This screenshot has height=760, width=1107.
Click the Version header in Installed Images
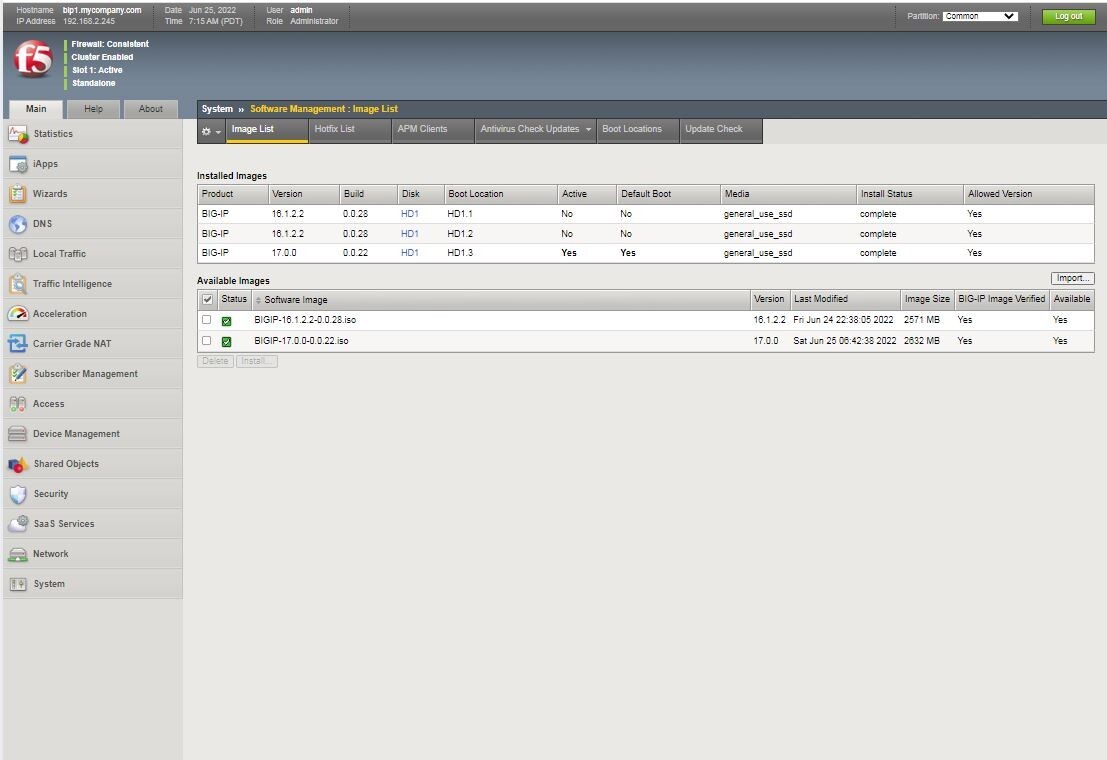coord(304,194)
